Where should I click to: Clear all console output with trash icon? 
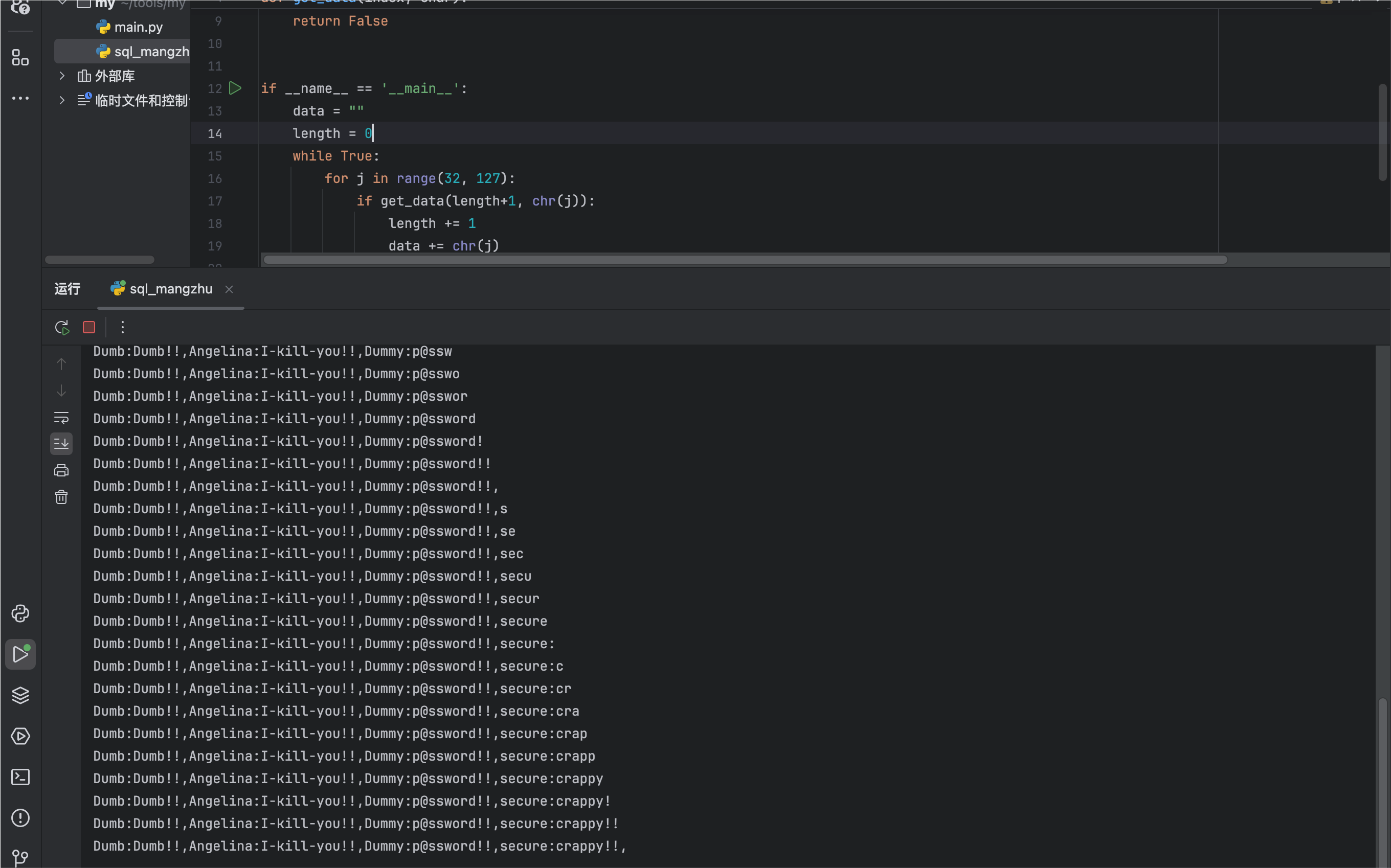pos(61,497)
